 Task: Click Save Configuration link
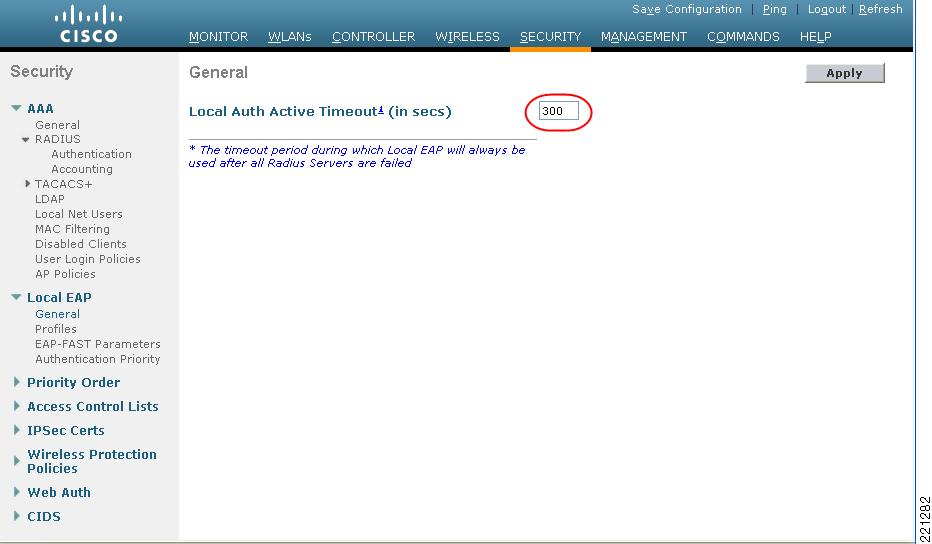pos(687,10)
